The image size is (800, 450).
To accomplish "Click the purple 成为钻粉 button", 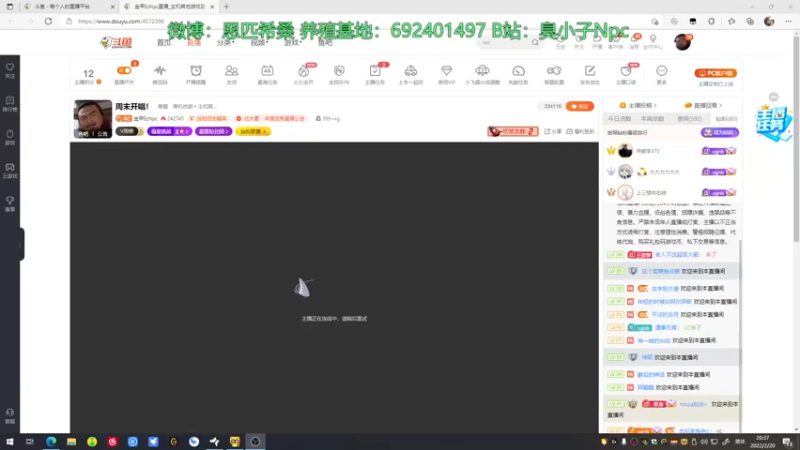I will click(x=719, y=132).
